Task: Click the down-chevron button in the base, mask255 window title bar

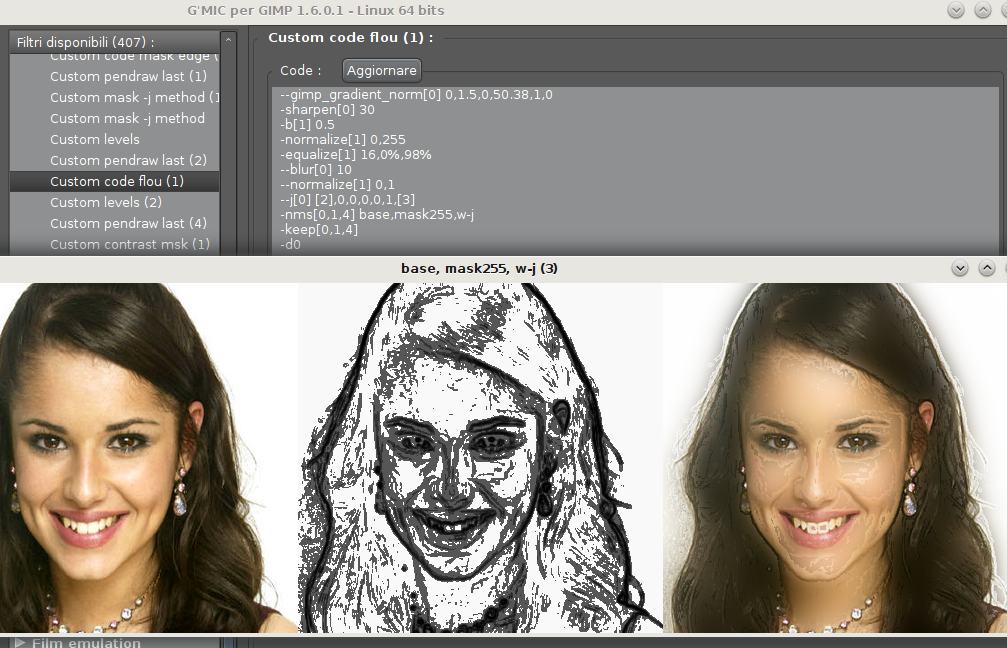Action: click(960, 268)
